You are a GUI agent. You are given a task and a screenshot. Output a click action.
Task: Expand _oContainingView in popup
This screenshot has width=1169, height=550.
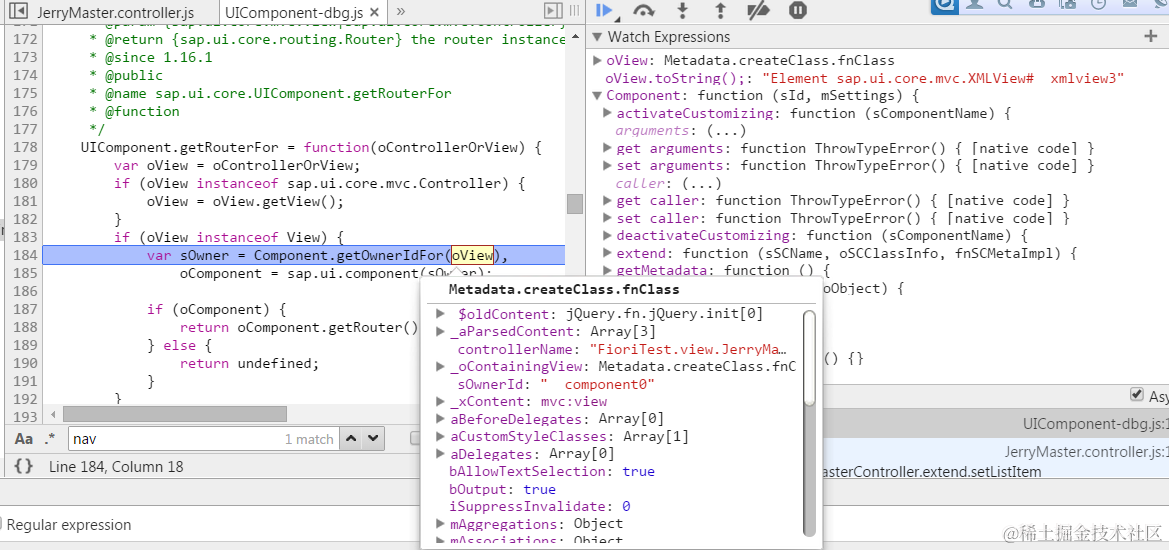coord(441,367)
